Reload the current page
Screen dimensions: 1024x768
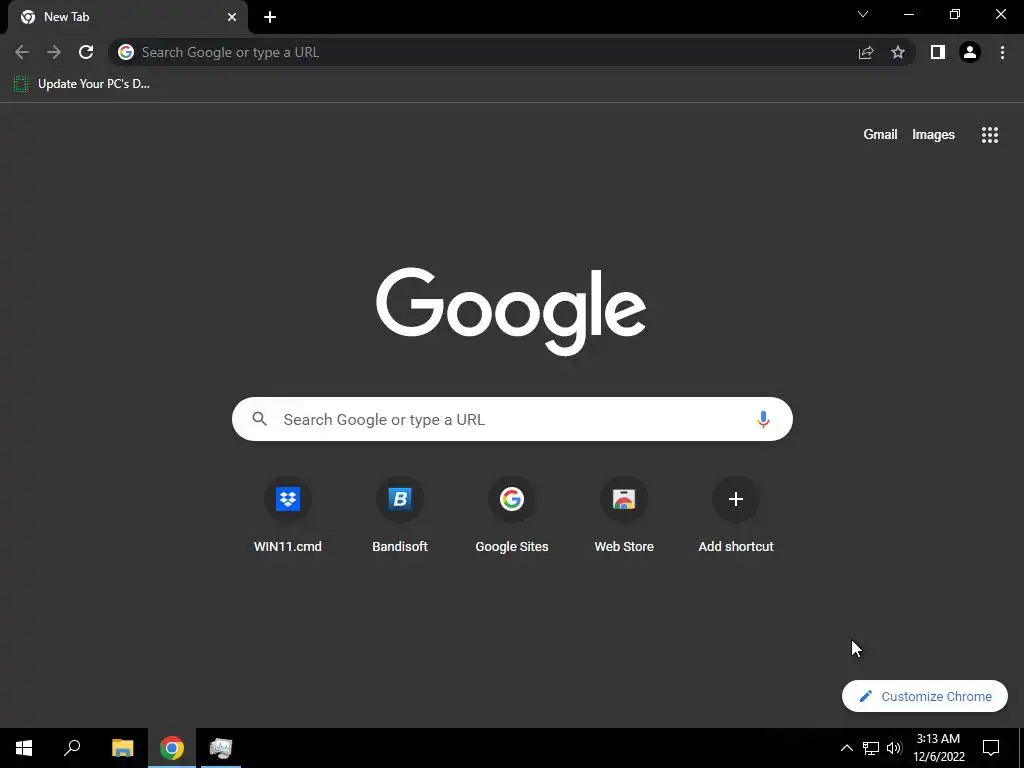[86, 52]
